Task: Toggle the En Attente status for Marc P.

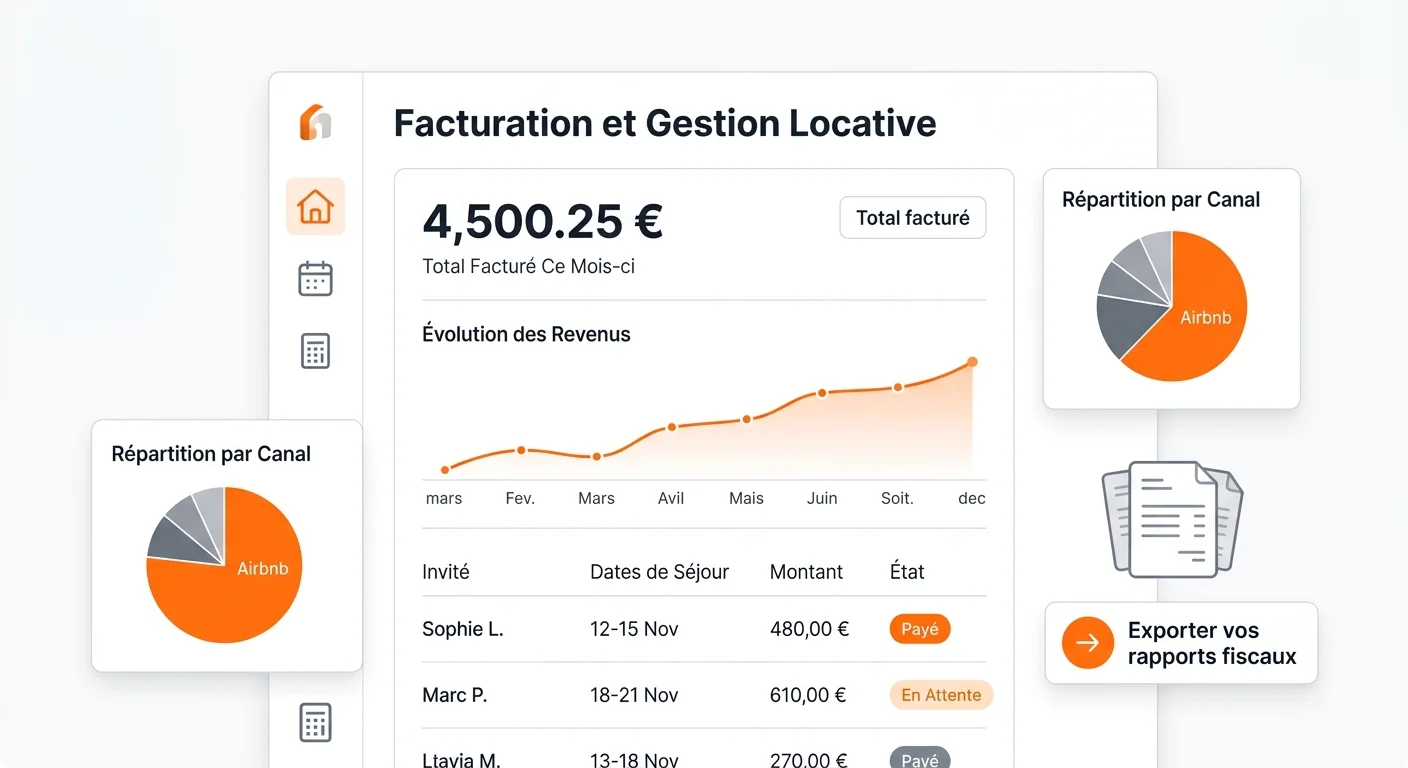Action: coord(940,694)
